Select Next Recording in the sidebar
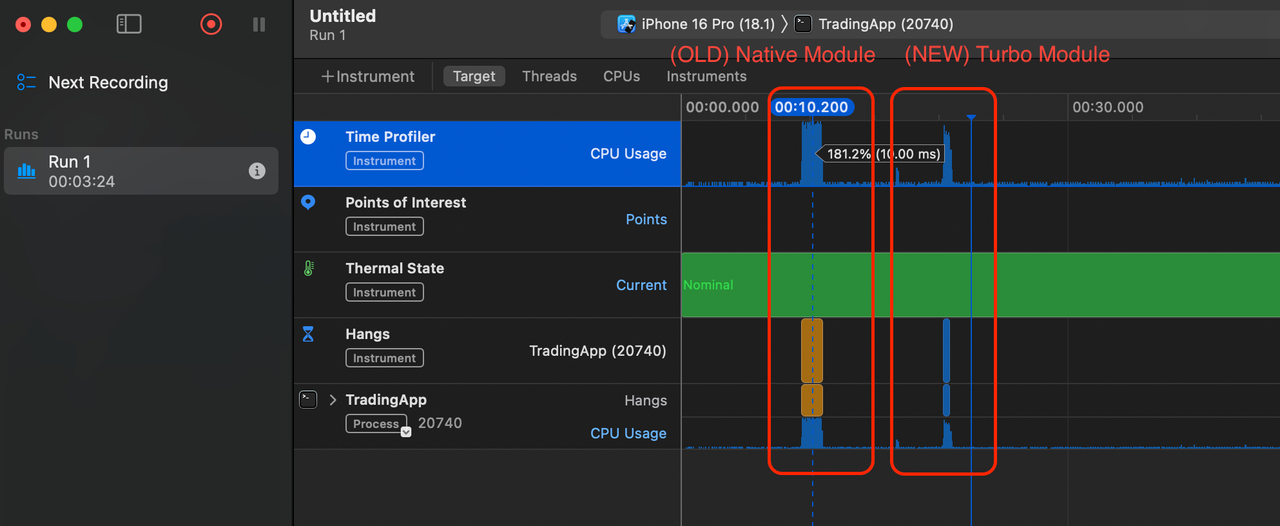Screen dimensions: 1280x526 pos(108,83)
